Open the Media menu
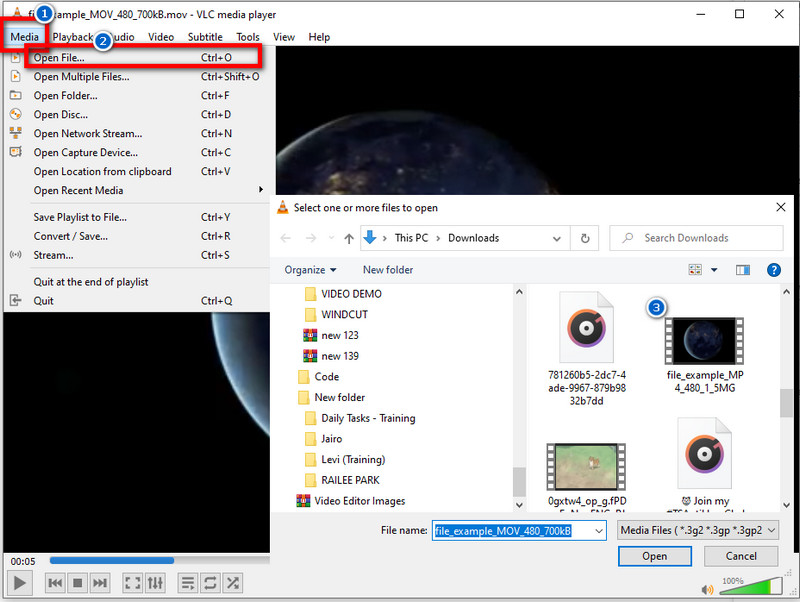 click(x=24, y=37)
